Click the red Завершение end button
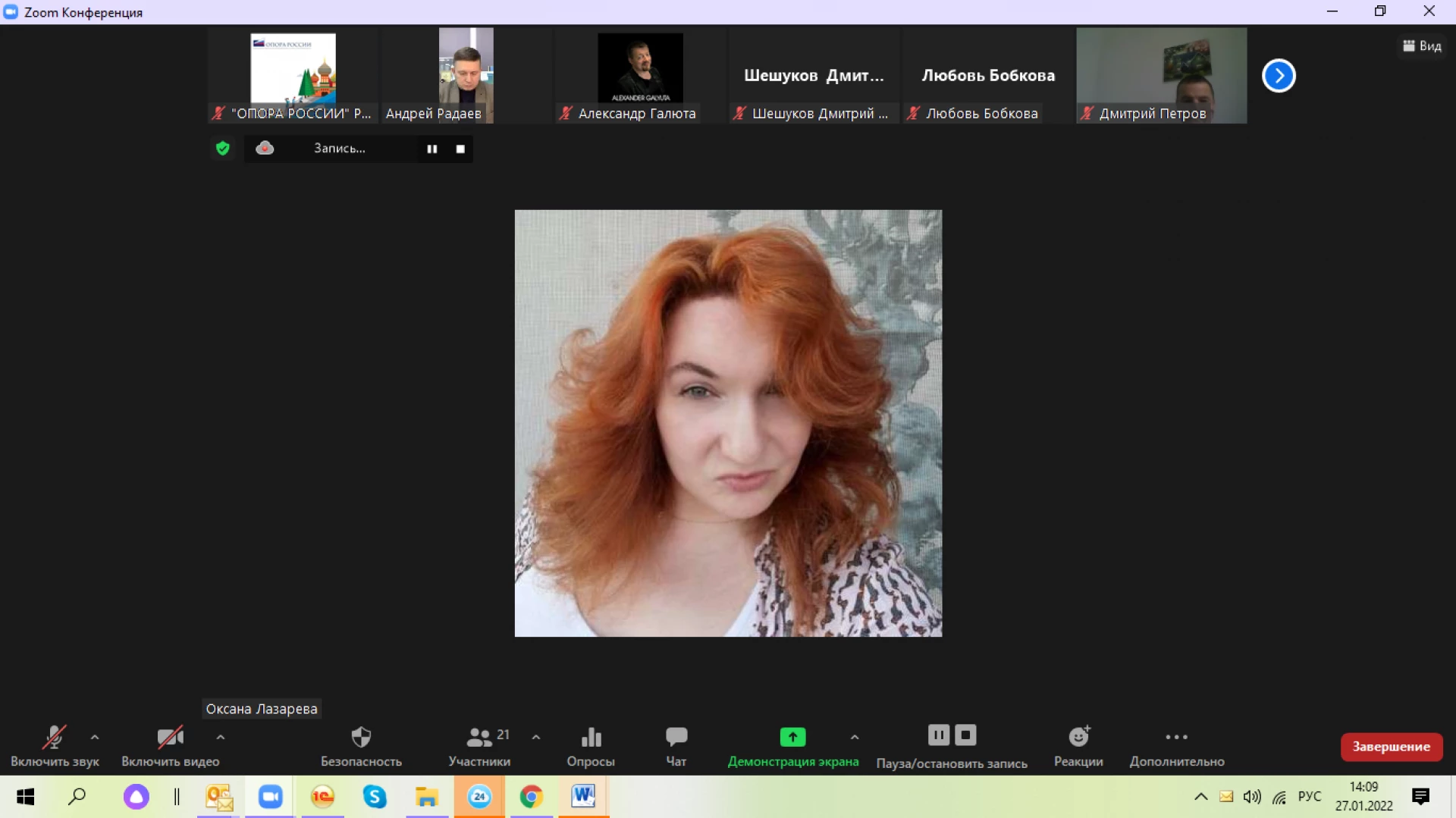 [x=1392, y=747]
